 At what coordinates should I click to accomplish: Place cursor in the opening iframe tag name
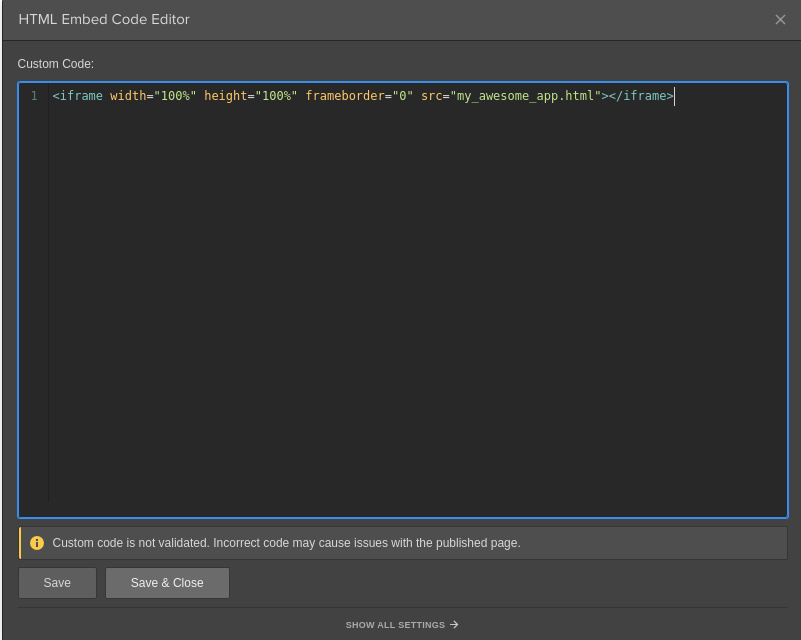pos(81,96)
